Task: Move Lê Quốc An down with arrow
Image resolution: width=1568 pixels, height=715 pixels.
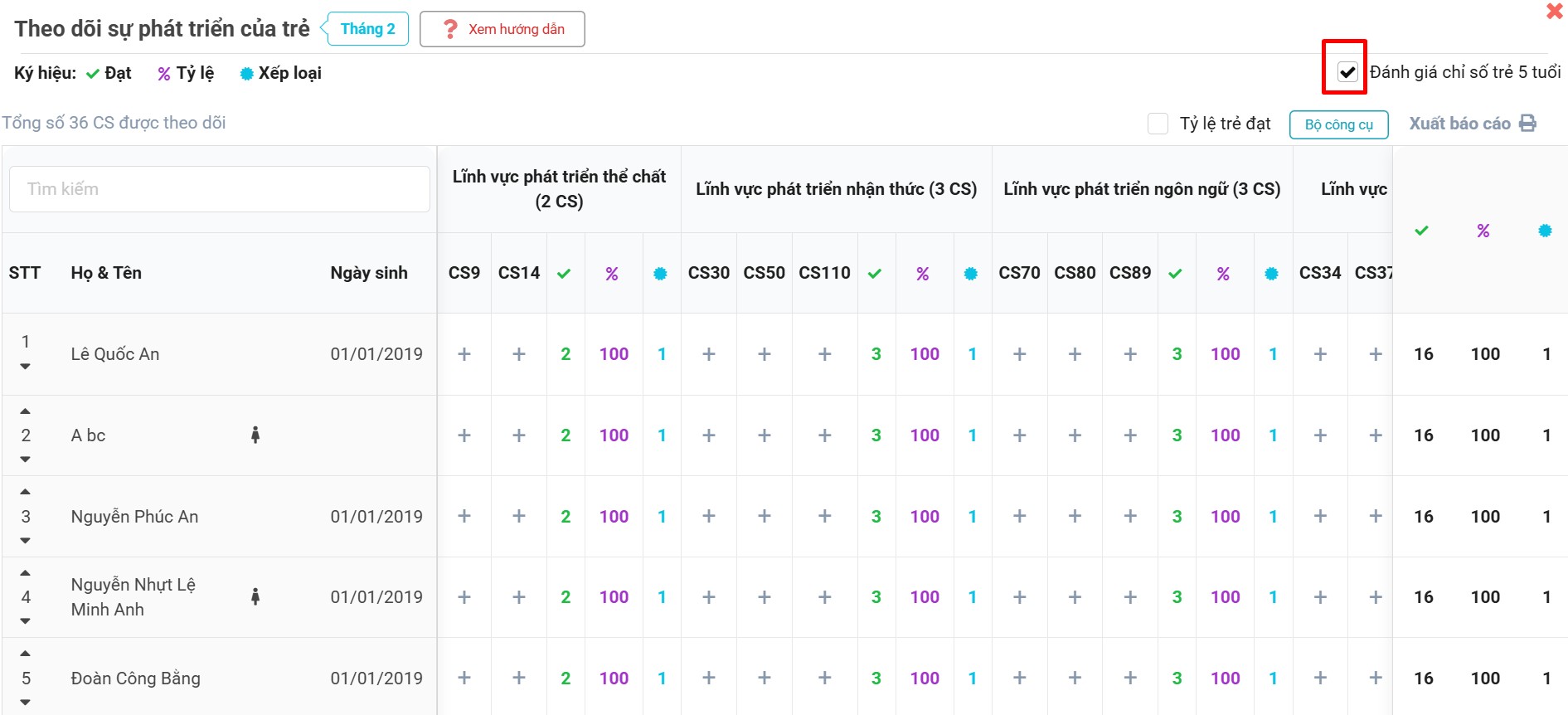Action: point(26,367)
